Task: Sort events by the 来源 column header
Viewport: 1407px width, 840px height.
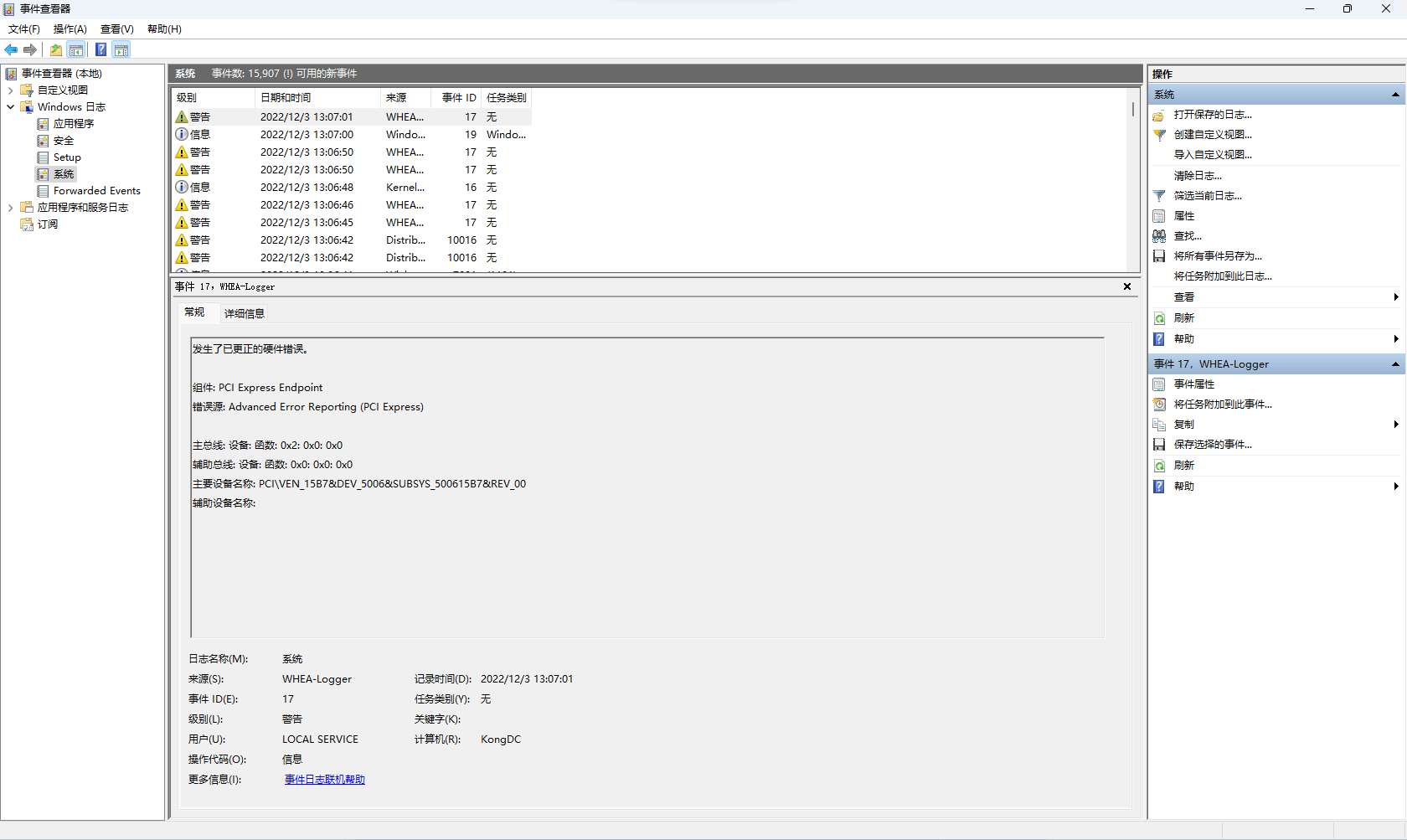Action: click(x=405, y=98)
